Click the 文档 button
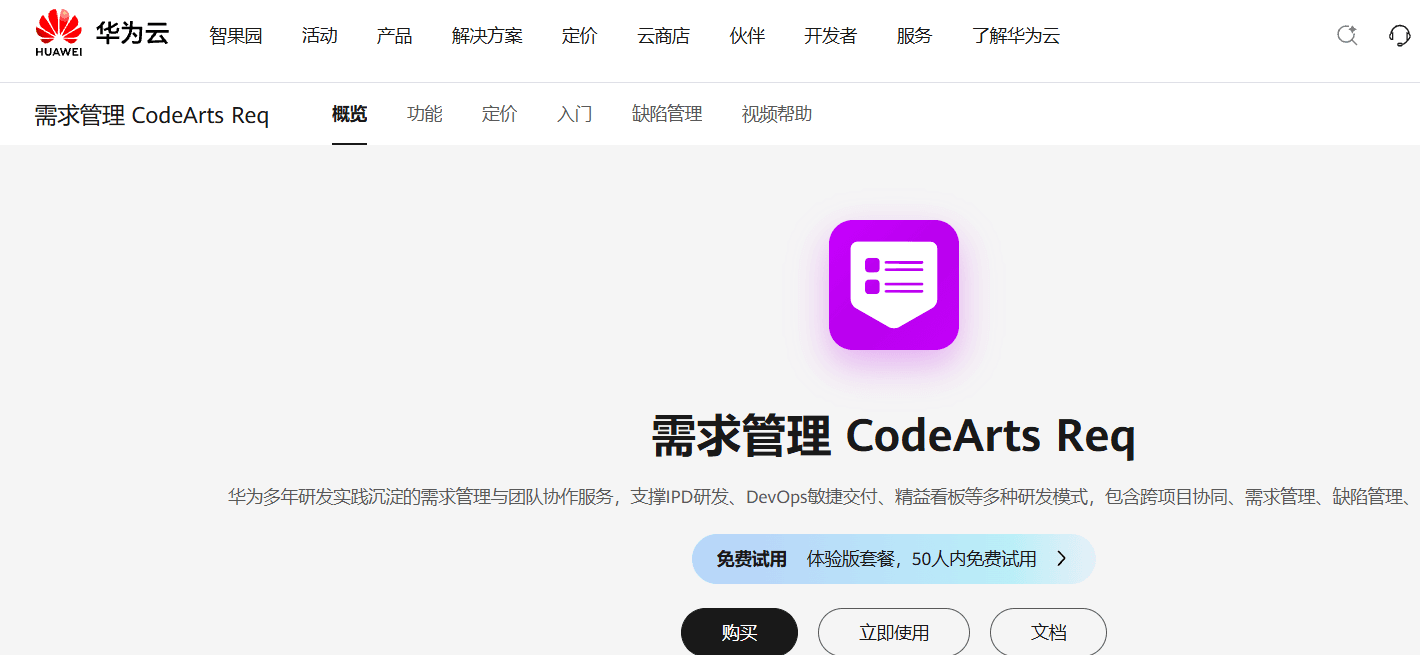The image size is (1420, 655). [1048, 632]
